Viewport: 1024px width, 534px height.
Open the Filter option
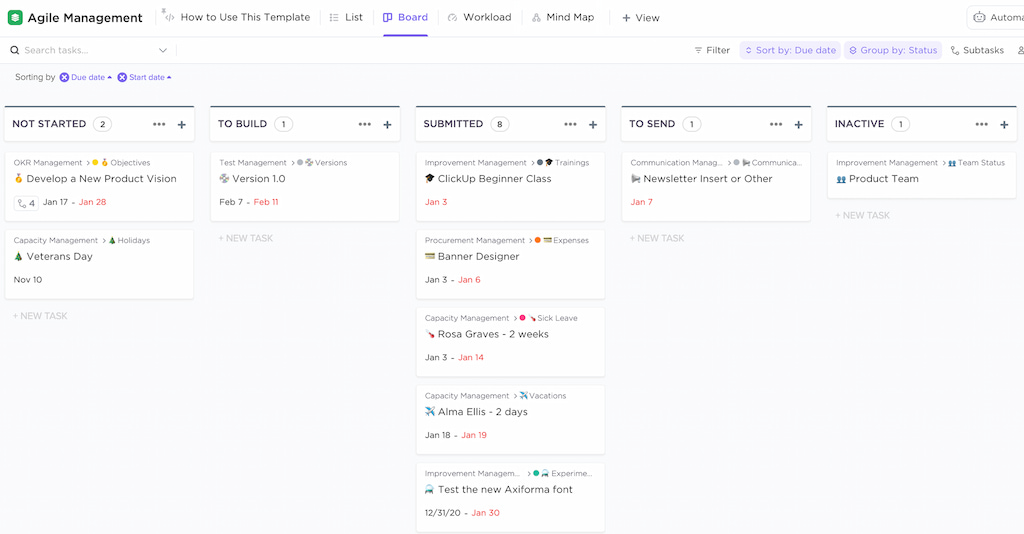click(712, 50)
